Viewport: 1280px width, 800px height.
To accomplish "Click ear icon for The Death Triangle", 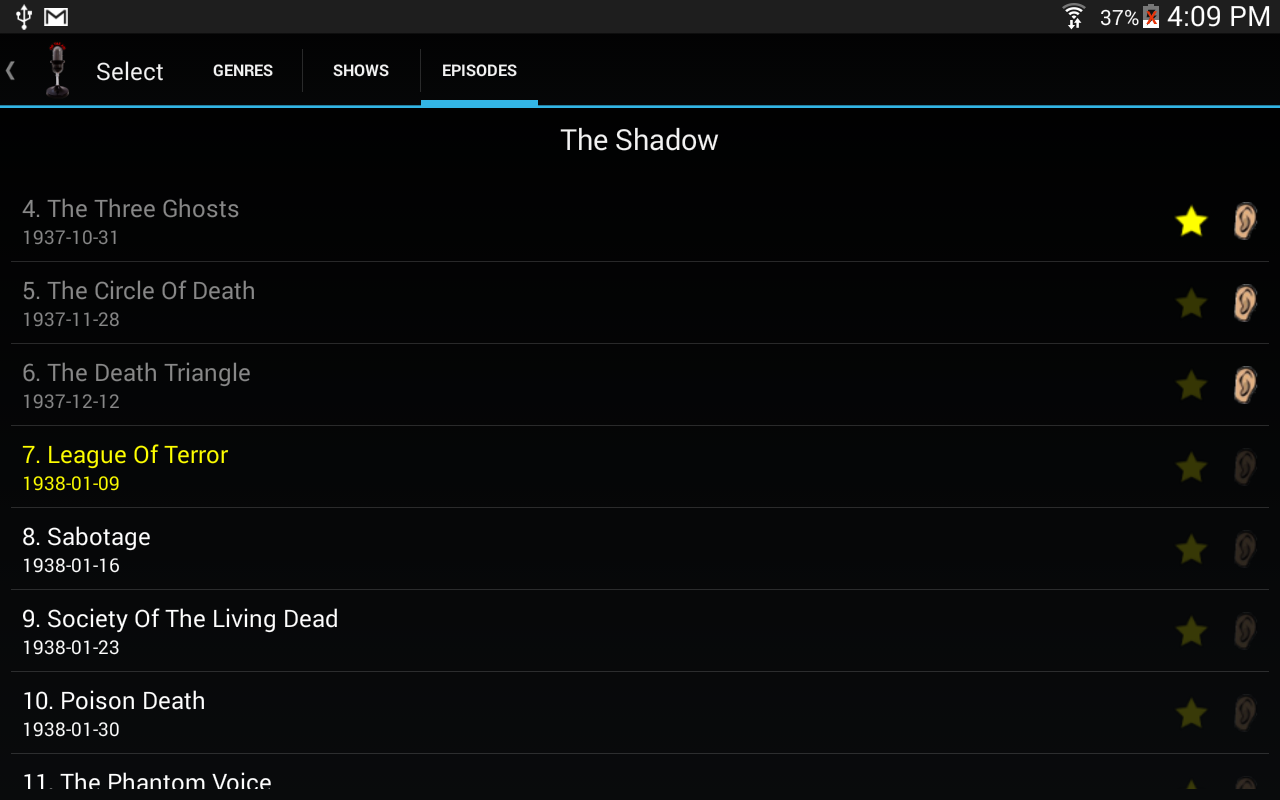I will (1244, 385).
